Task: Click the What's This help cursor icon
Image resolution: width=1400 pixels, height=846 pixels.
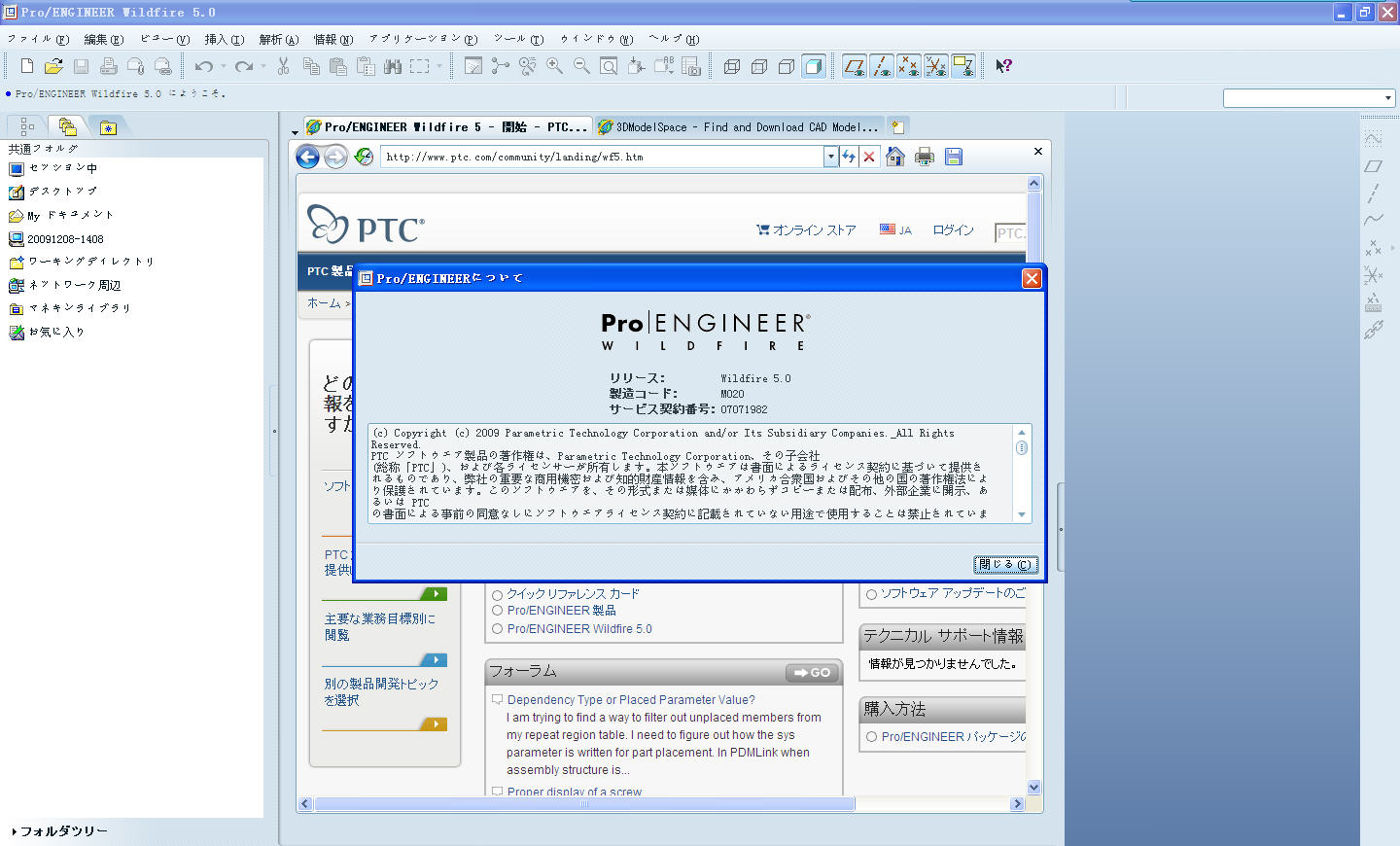Action: coord(1003,66)
